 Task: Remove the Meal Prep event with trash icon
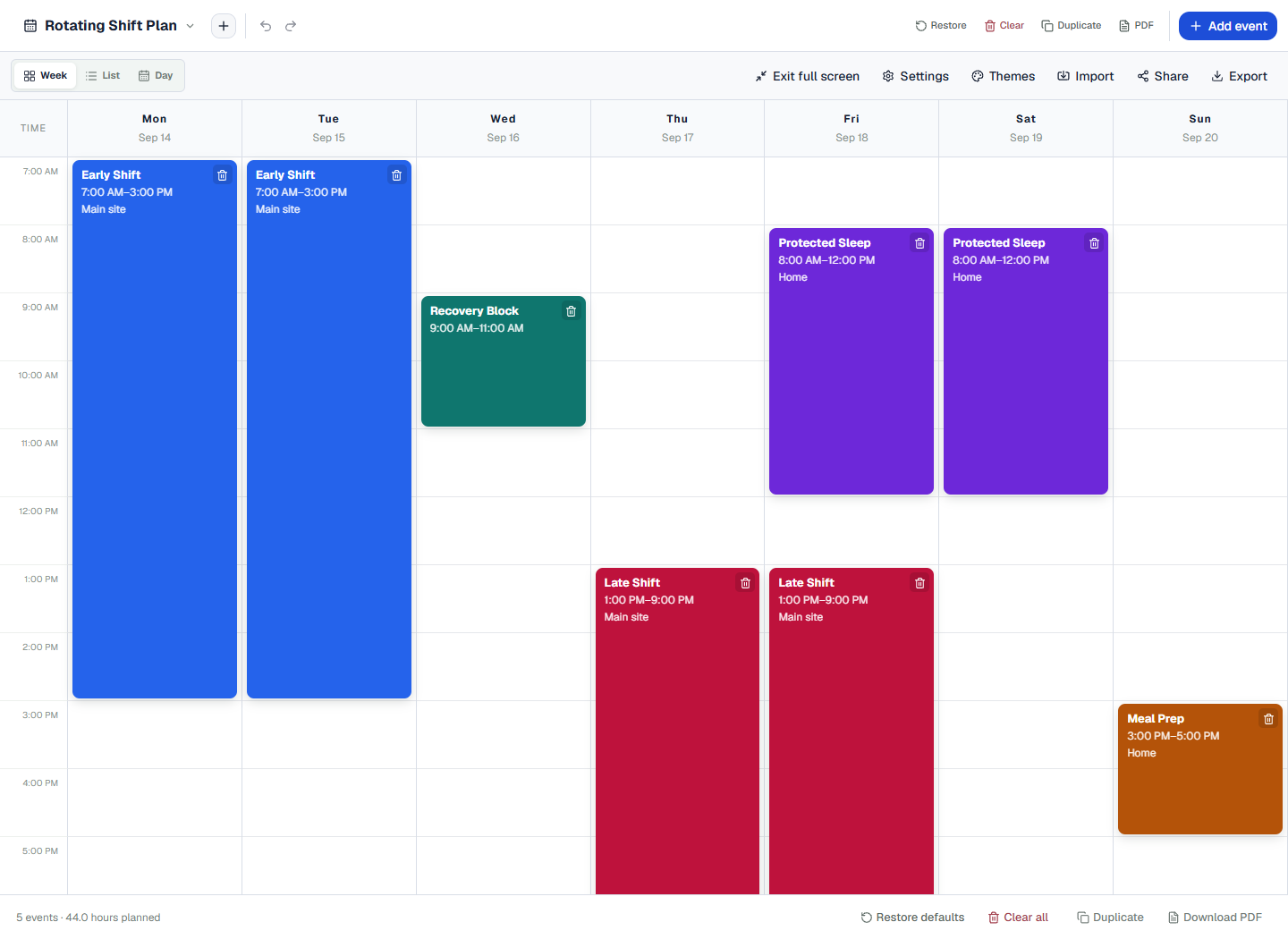click(x=1268, y=719)
